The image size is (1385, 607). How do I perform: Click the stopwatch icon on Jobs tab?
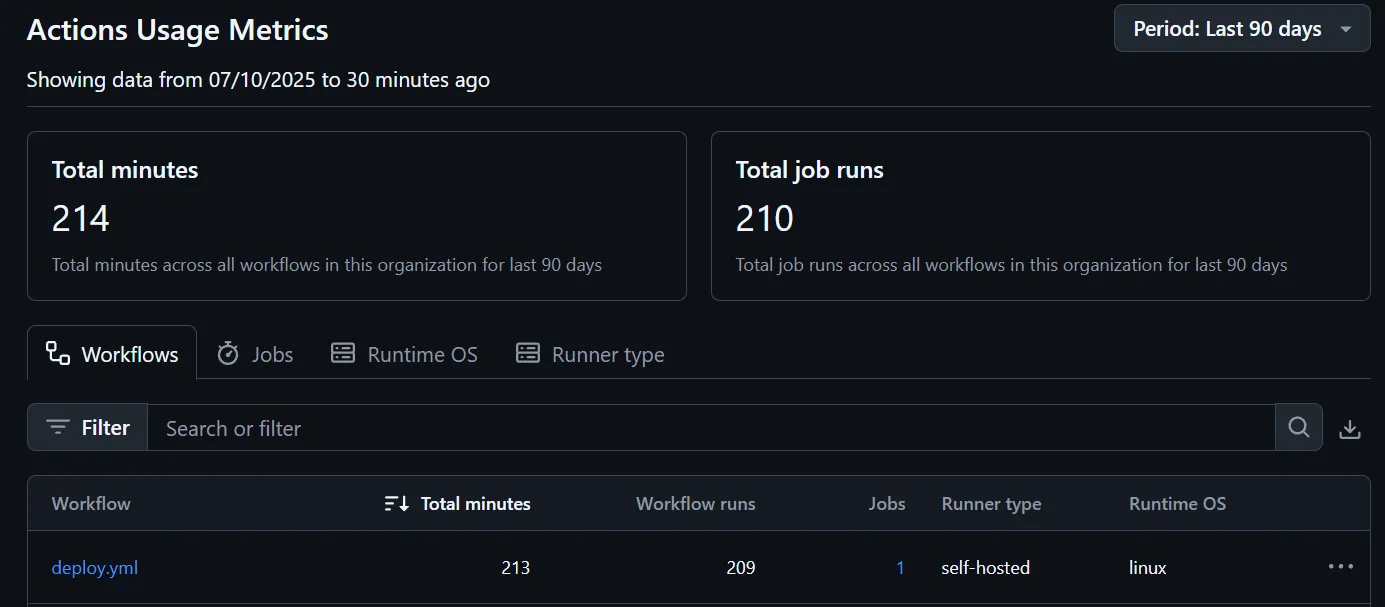click(228, 353)
